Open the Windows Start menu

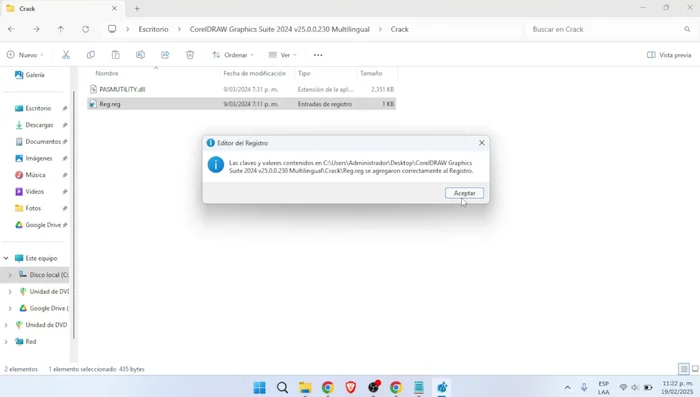(x=259, y=387)
